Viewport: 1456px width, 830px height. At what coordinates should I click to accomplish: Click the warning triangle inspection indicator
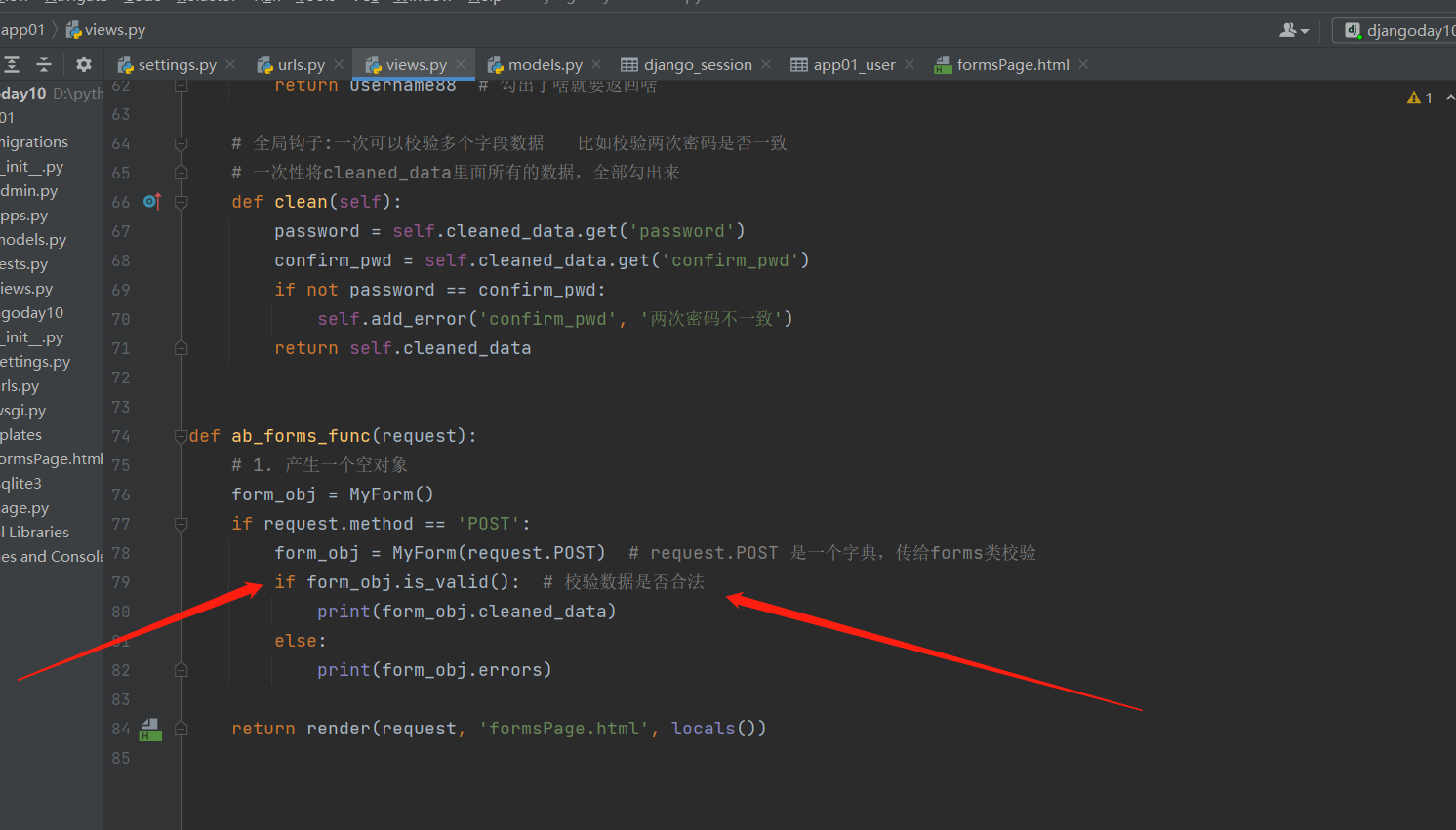click(1414, 98)
